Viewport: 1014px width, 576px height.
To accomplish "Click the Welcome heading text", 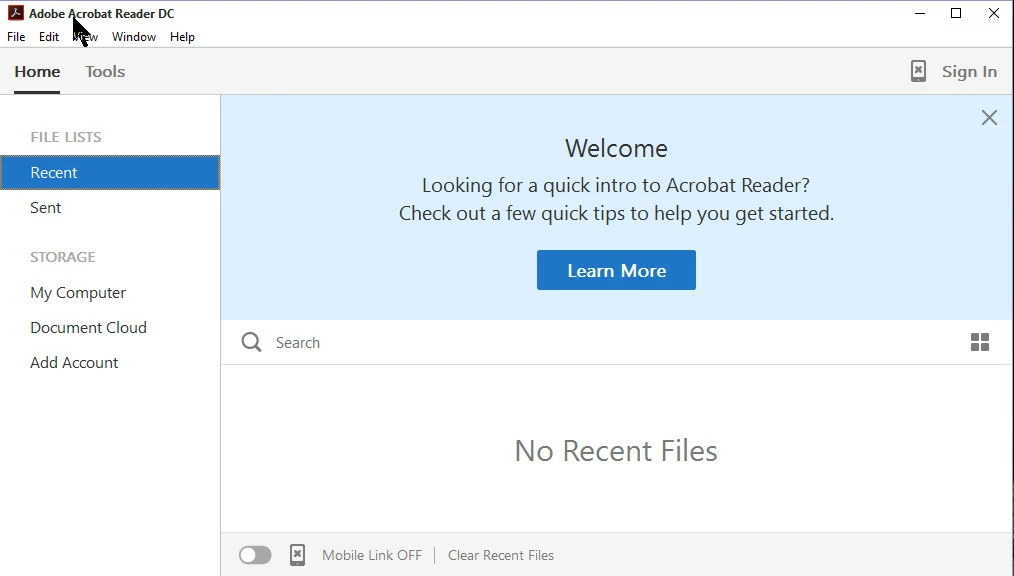I will click(x=616, y=149).
